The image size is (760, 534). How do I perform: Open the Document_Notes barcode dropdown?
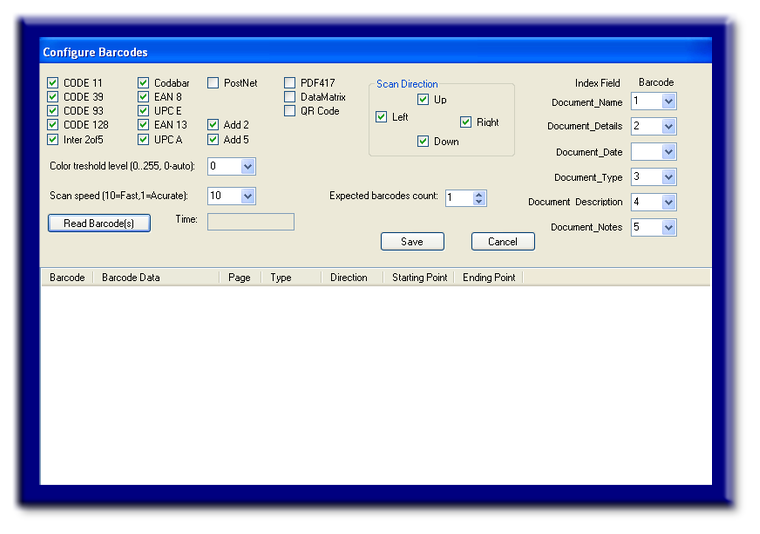coord(668,227)
